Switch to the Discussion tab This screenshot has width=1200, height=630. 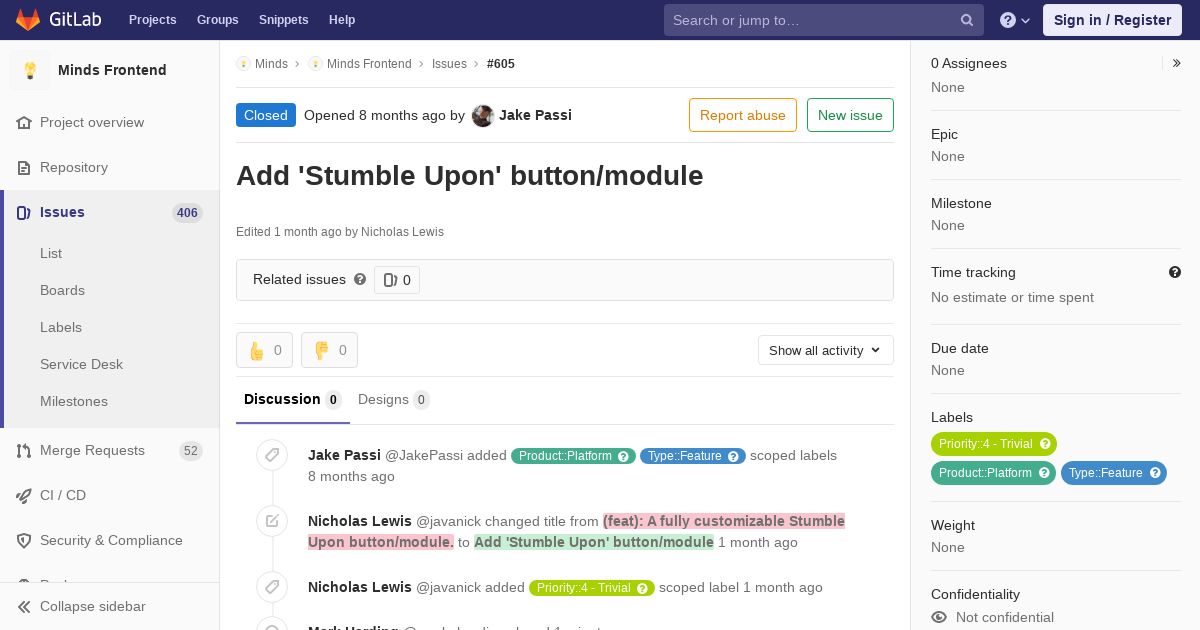(x=293, y=400)
